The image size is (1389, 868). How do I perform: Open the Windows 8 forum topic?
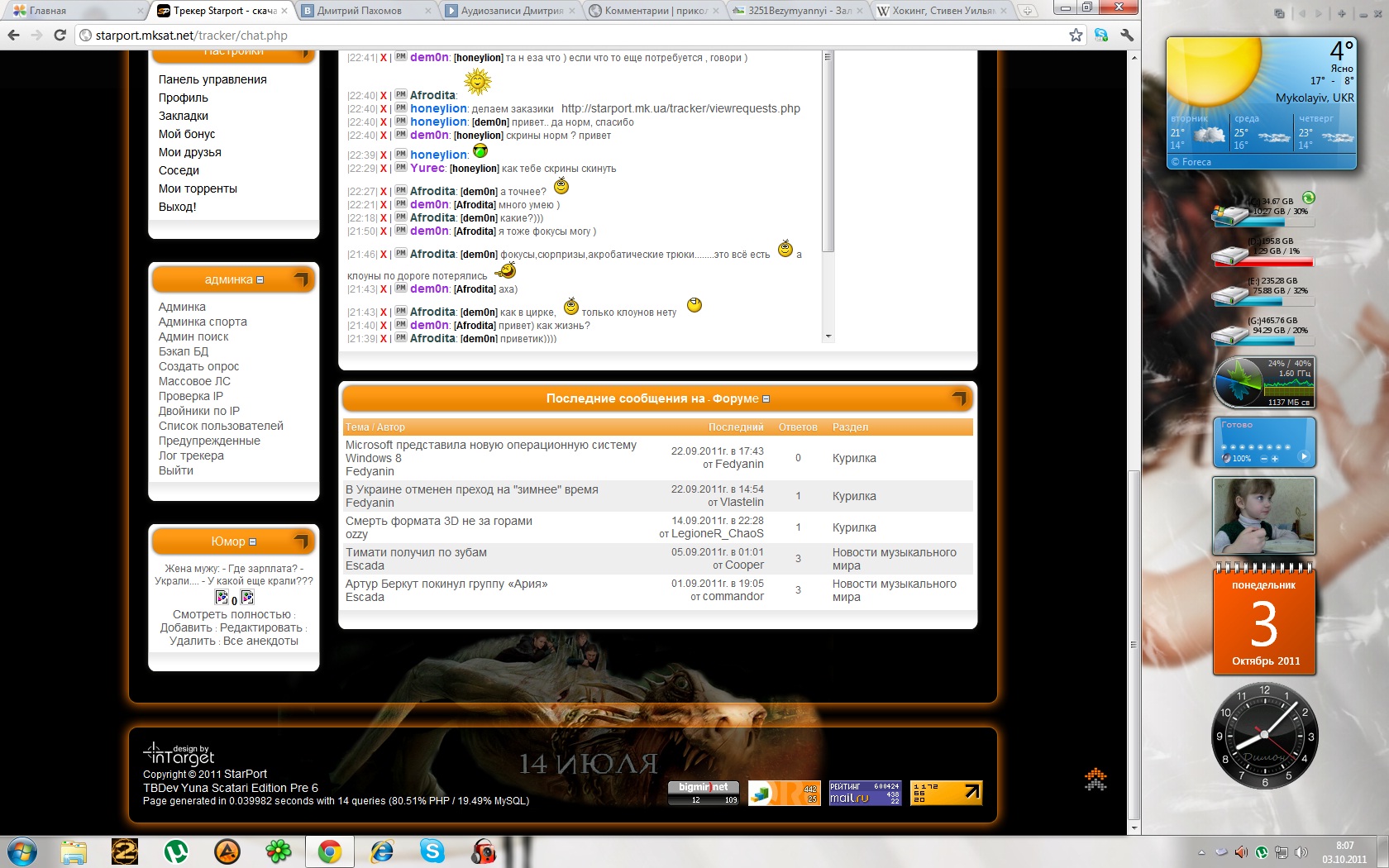coord(490,451)
